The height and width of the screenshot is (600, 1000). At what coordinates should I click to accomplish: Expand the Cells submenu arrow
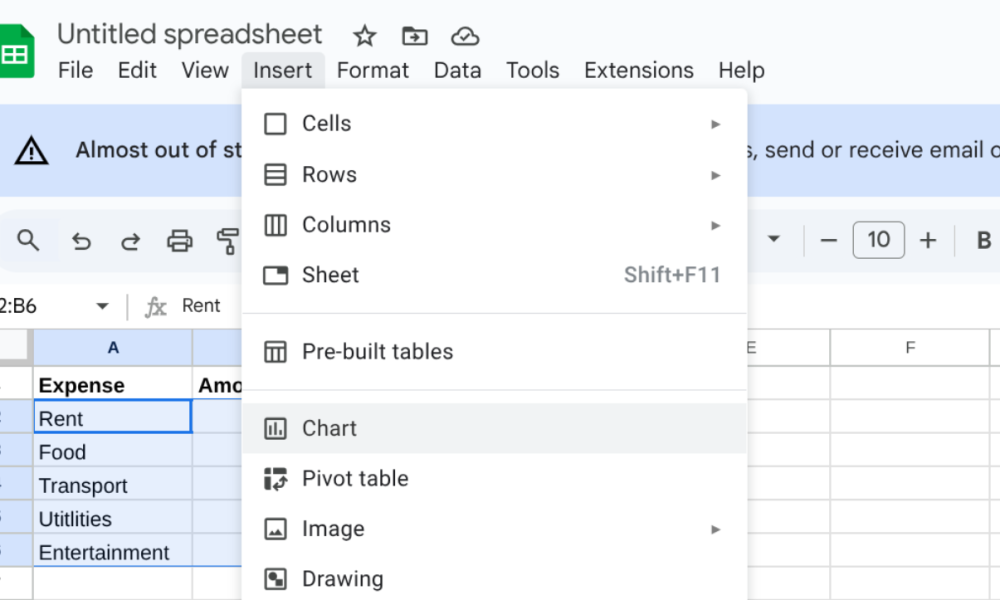715,124
